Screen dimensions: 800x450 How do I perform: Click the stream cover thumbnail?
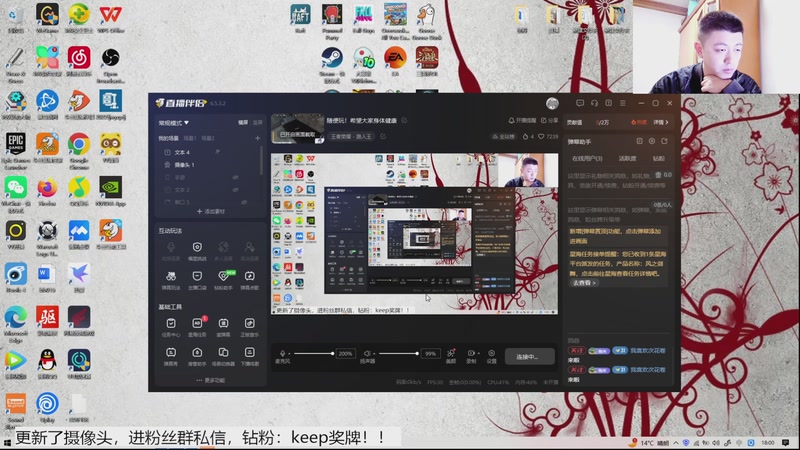coord(297,128)
